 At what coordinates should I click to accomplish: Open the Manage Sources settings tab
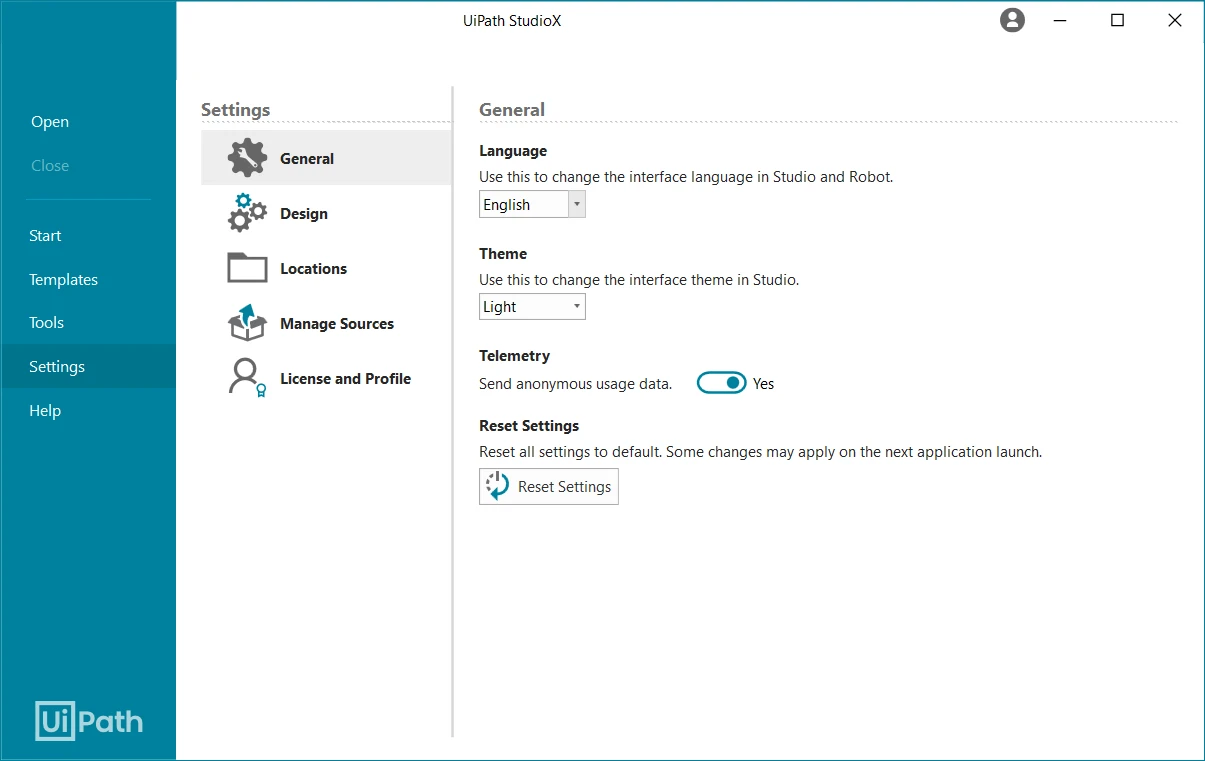tap(337, 324)
